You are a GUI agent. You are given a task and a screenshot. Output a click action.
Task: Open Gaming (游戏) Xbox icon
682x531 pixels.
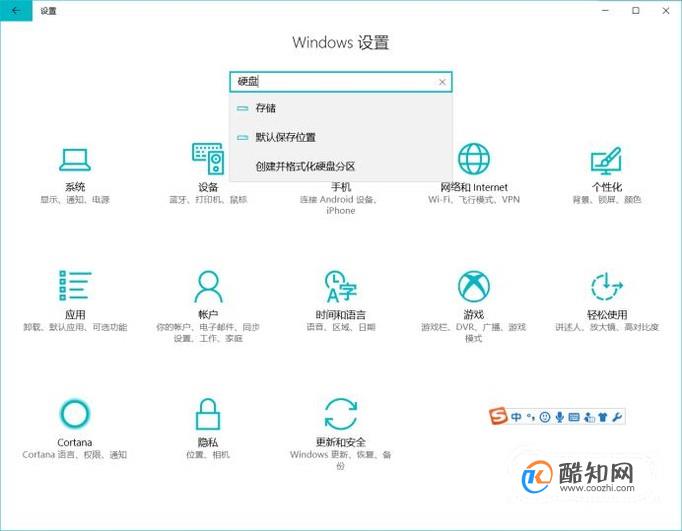tap(474, 286)
